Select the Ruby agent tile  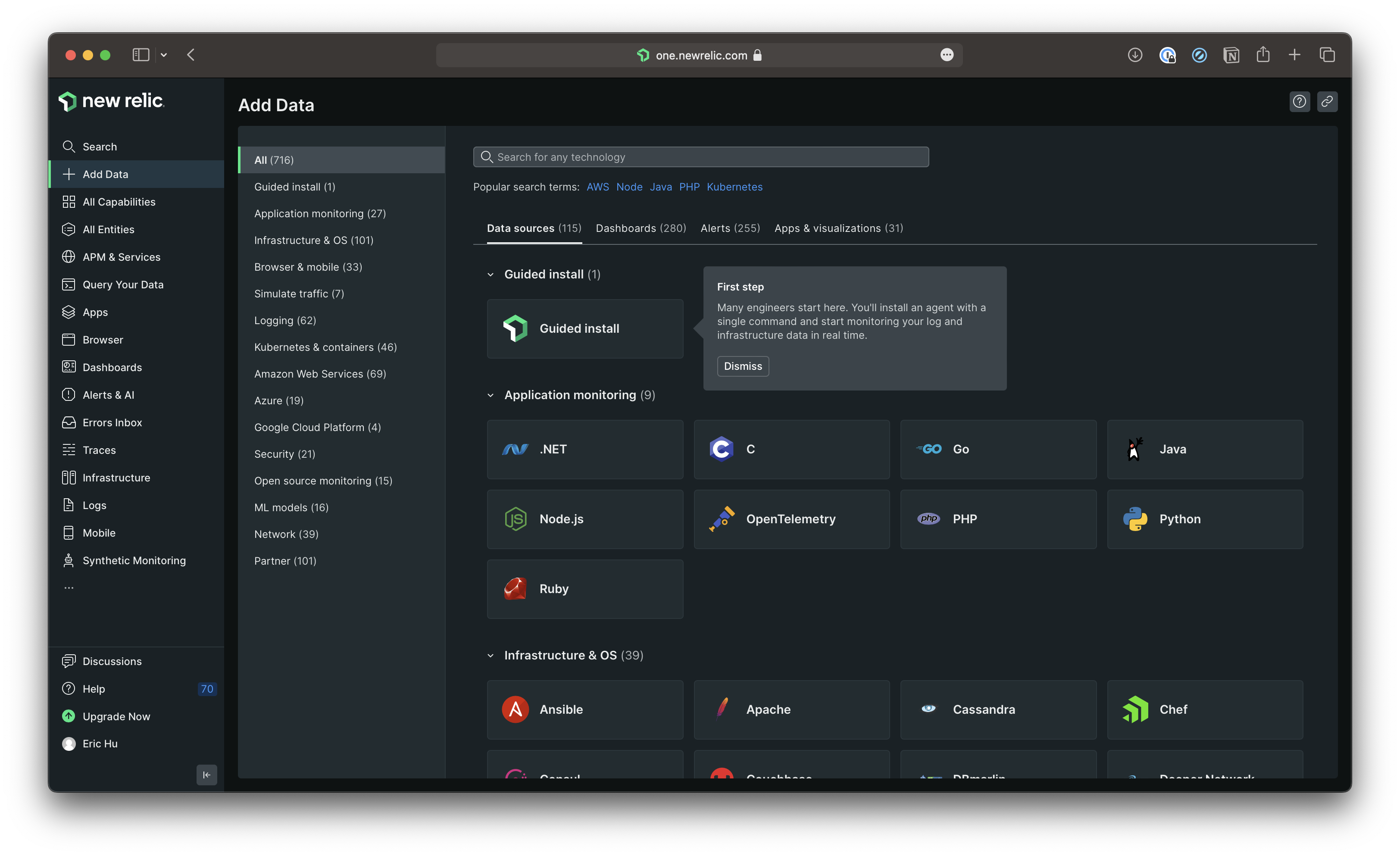(584, 588)
